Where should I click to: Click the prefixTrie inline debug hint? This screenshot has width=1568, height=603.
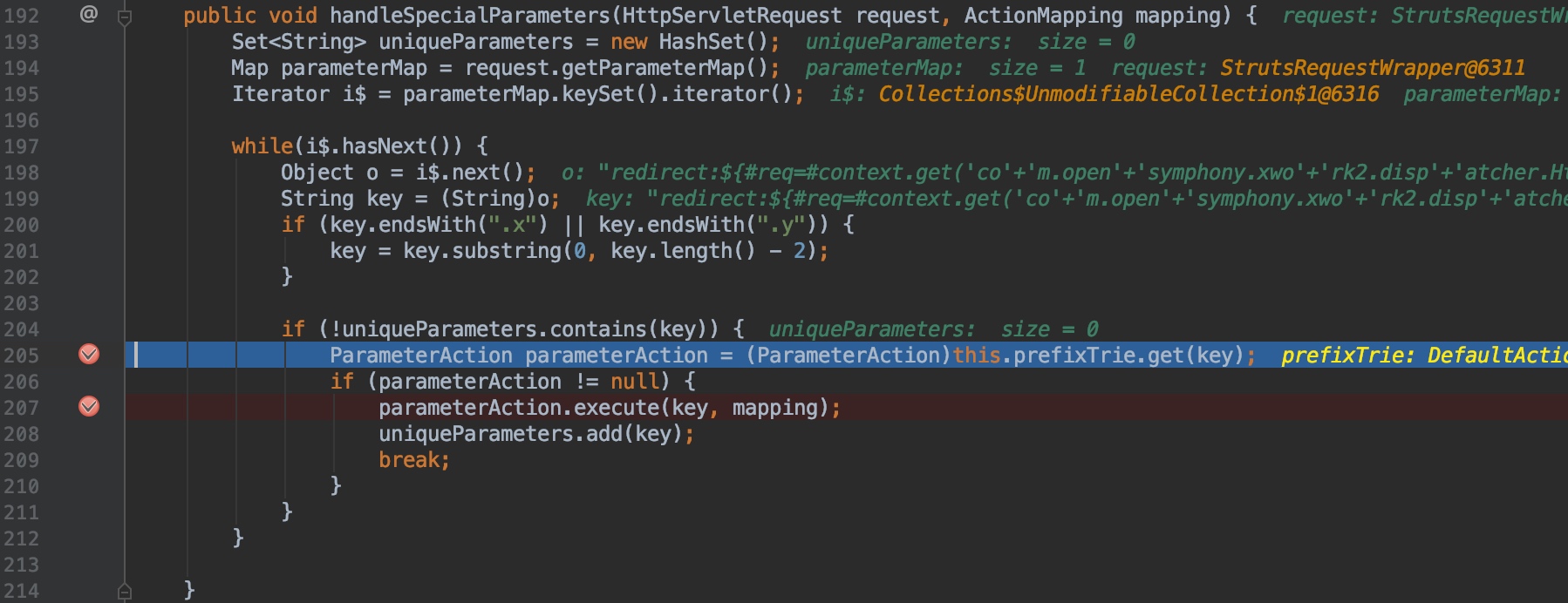(1423, 356)
